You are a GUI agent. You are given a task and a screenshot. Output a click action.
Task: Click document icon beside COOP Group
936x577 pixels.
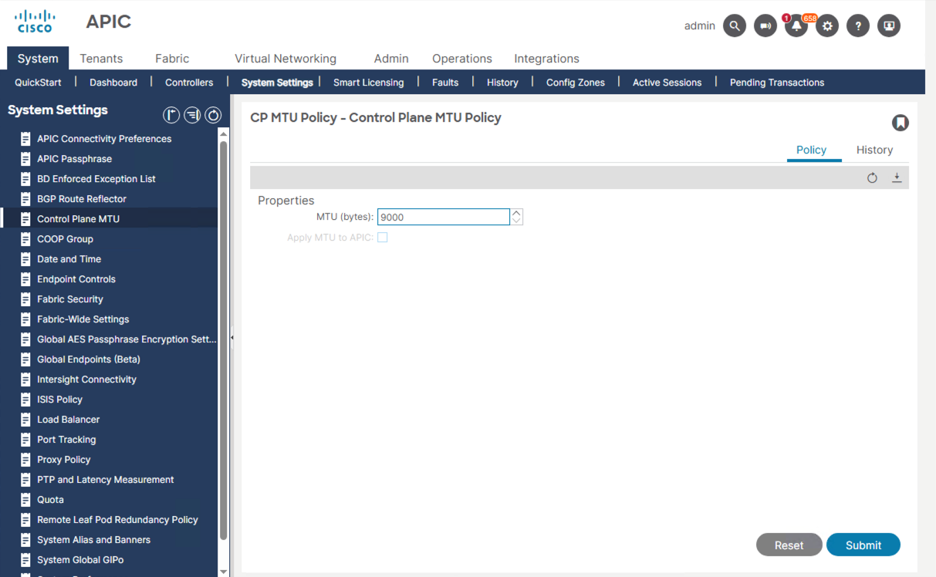tap(25, 239)
